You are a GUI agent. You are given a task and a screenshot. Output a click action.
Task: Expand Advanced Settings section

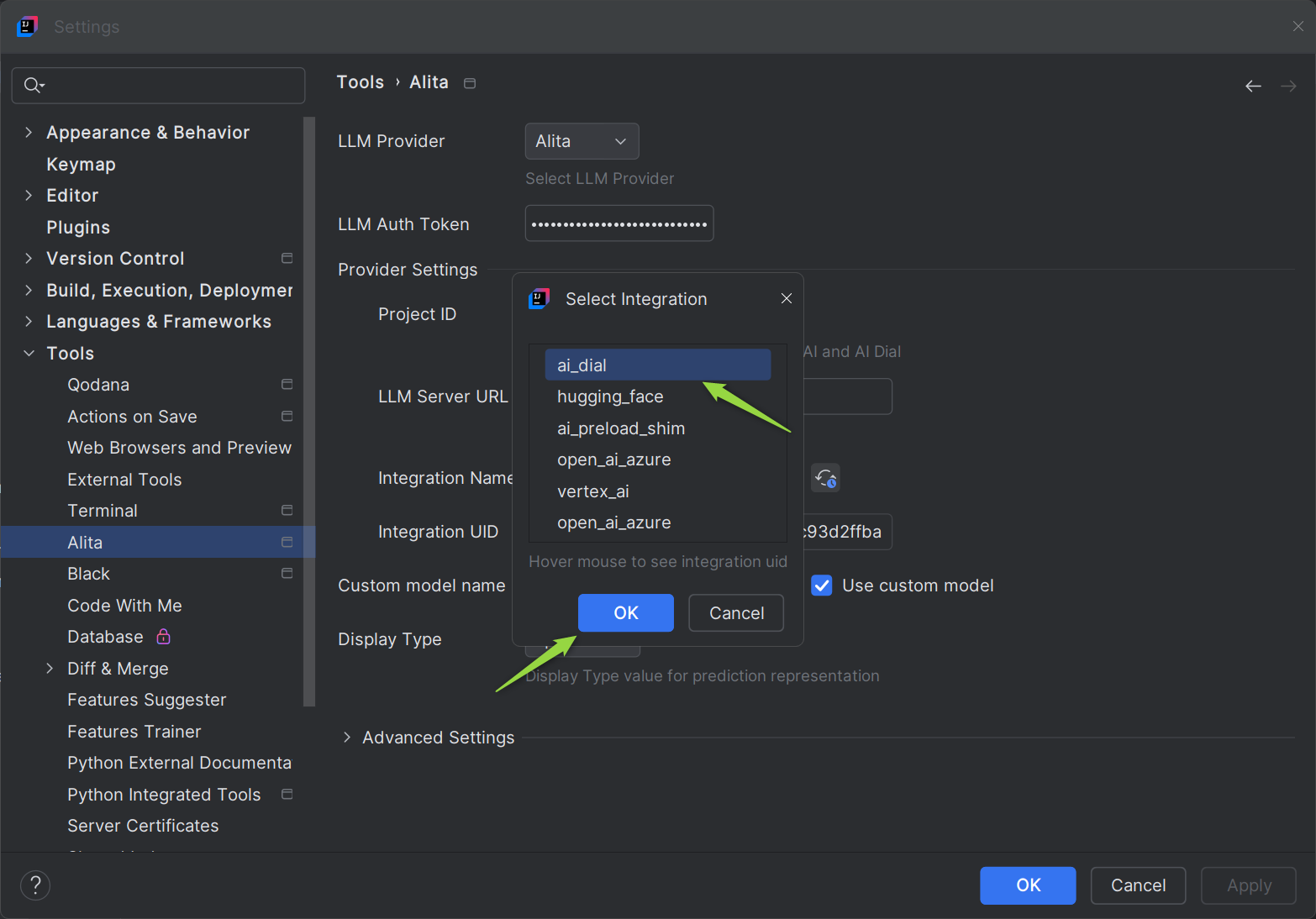coord(346,737)
